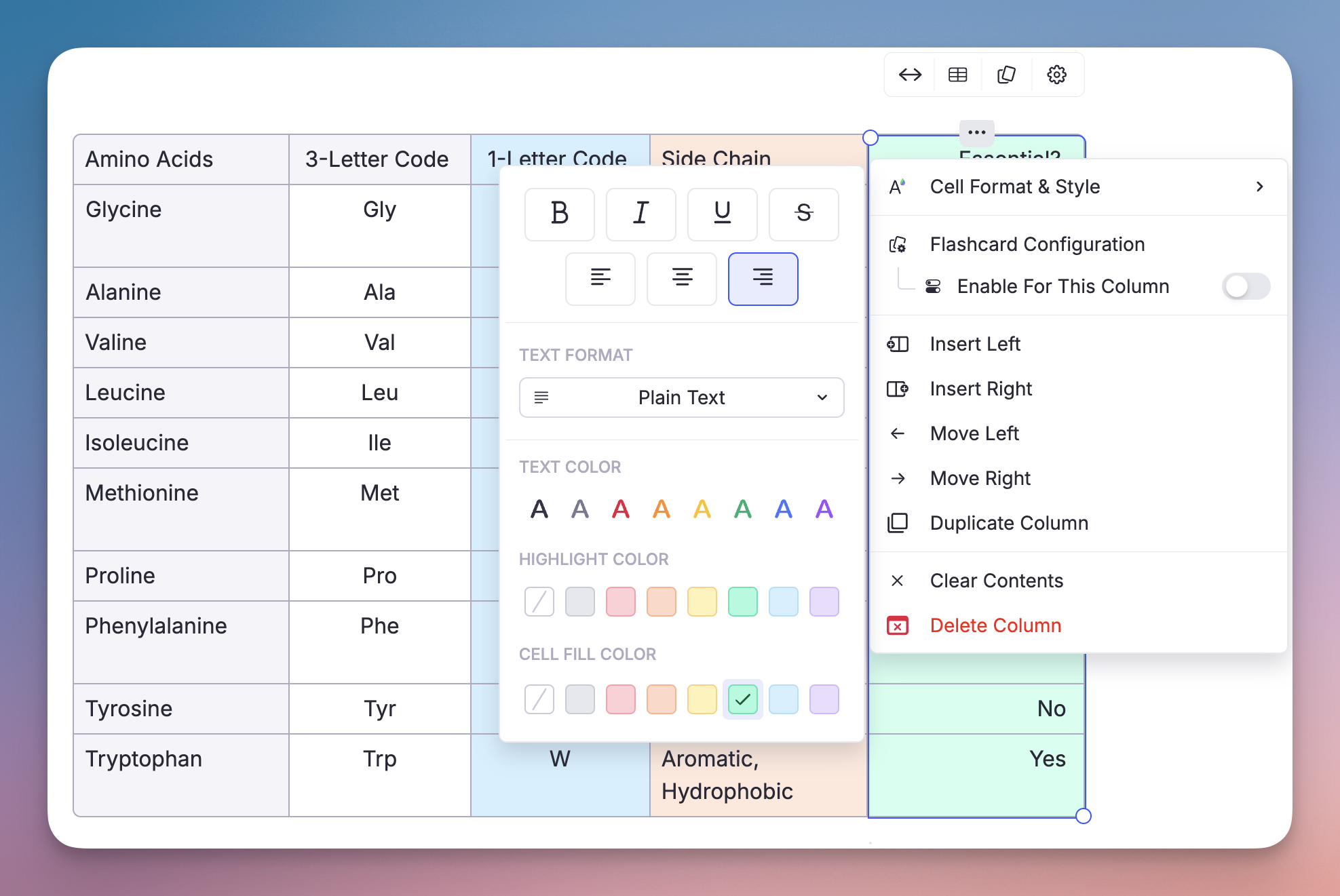The height and width of the screenshot is (896, 1340).
Task: Click Delete Column
Action: [995, 625]
